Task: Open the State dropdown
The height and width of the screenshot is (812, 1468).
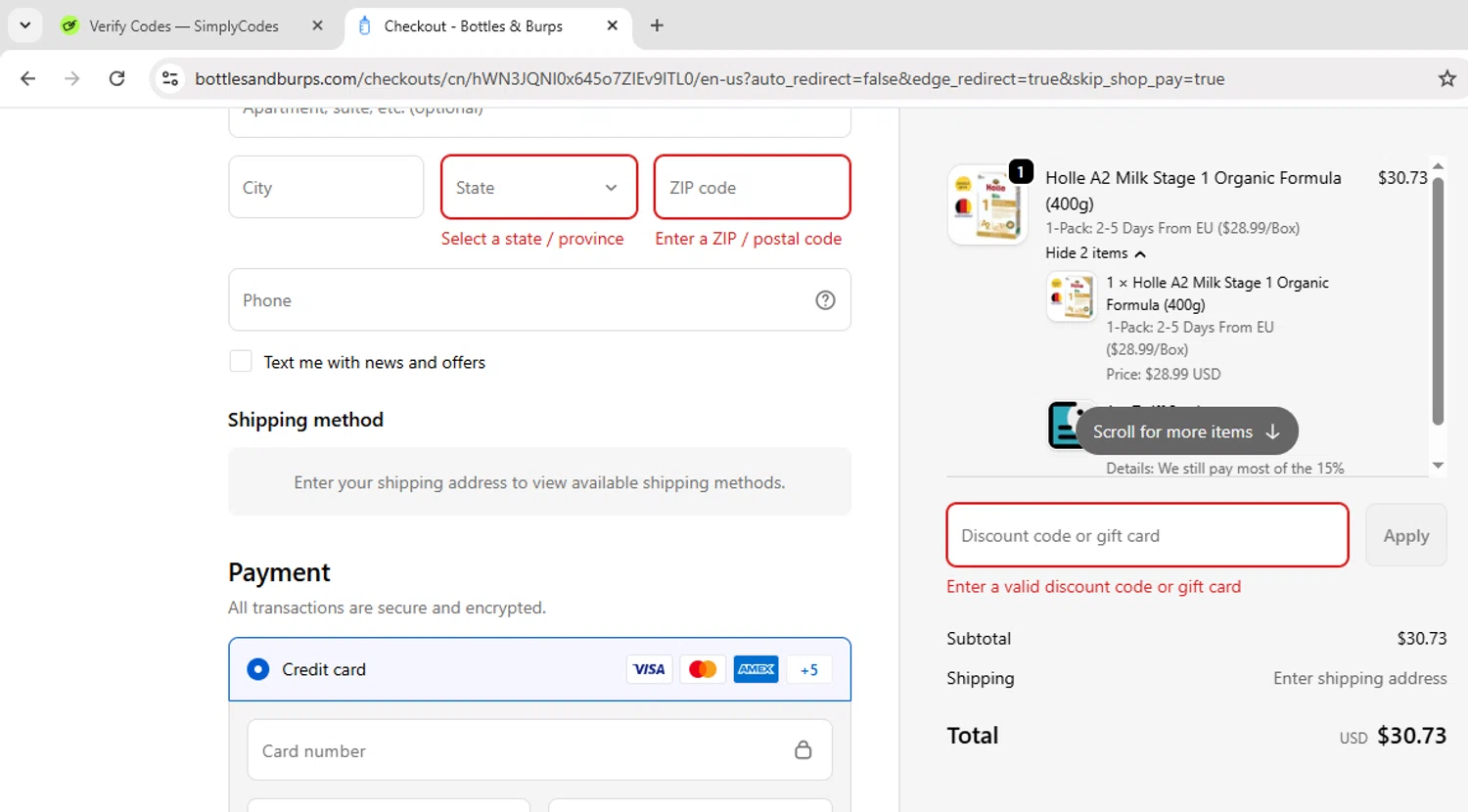Action: click(x=539, y=187)
